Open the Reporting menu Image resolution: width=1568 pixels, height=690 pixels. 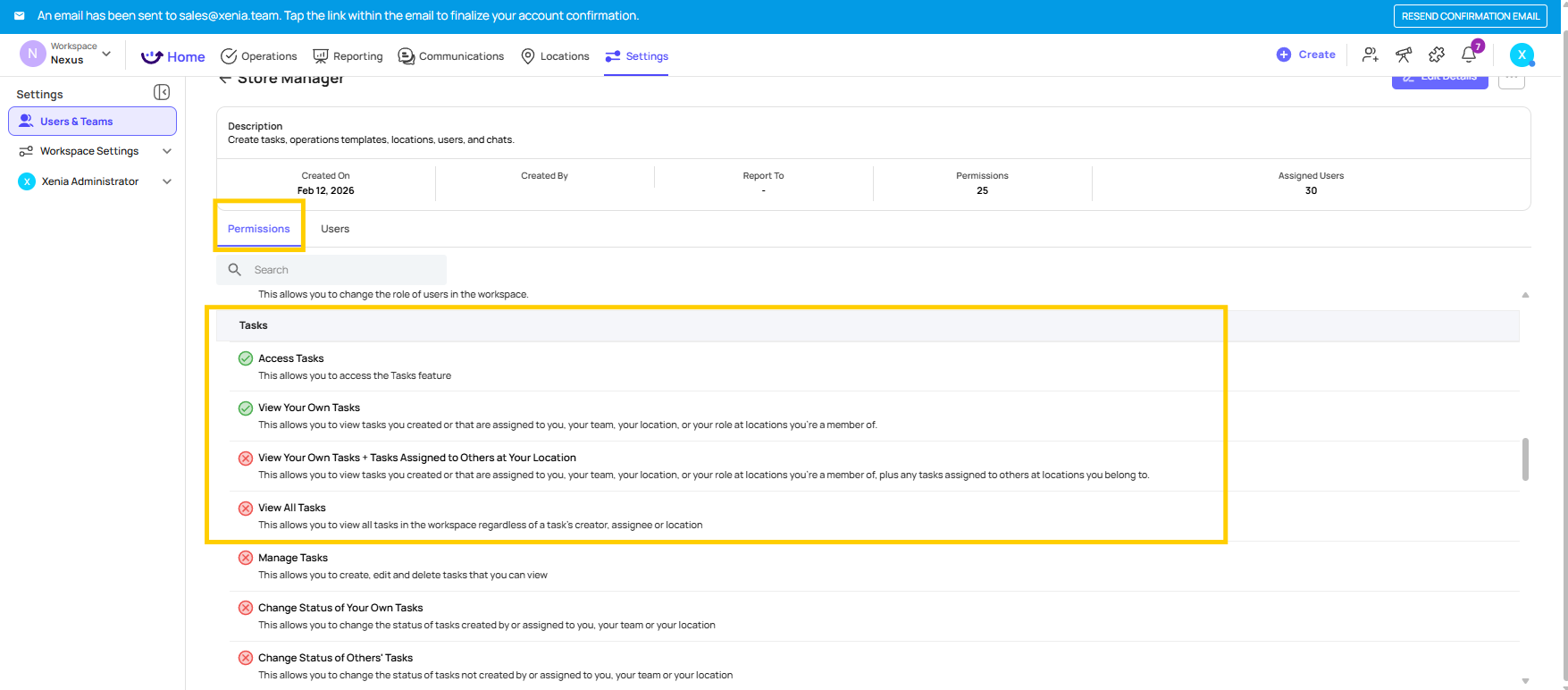348,56
